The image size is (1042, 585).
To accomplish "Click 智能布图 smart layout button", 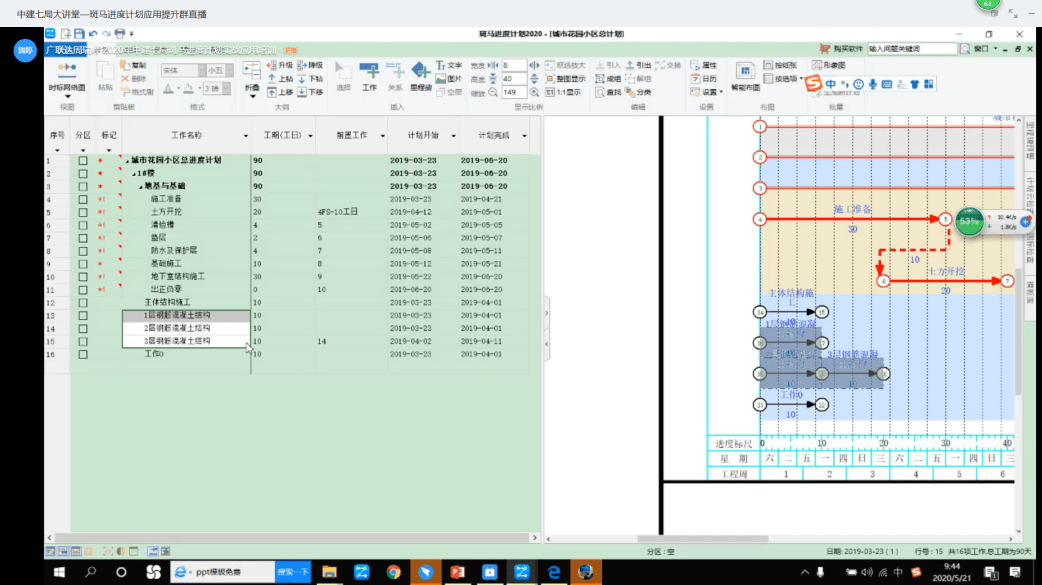I will (x=745, y=76).
